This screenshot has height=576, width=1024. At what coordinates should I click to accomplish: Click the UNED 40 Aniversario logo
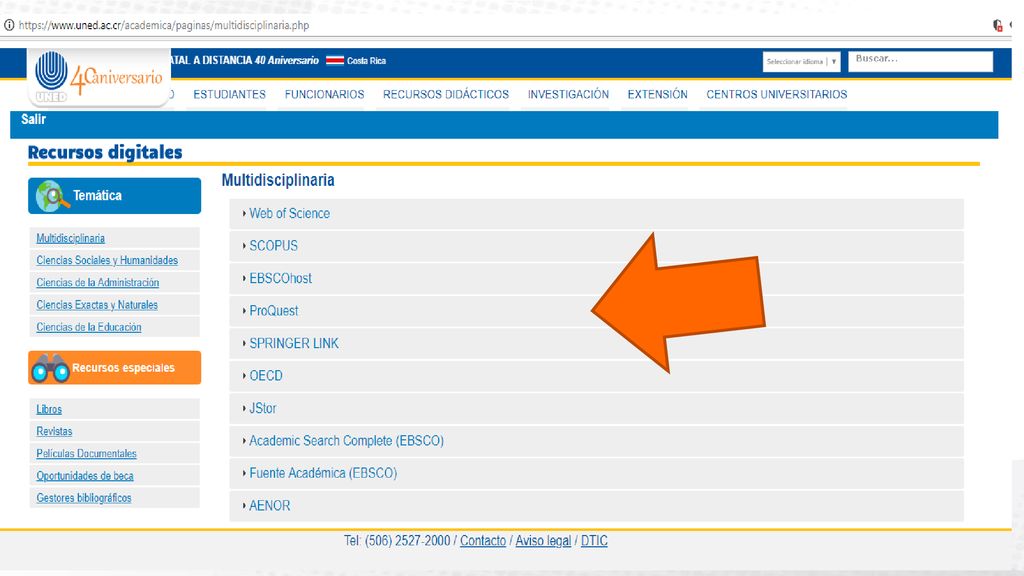(x=99, y=77)
